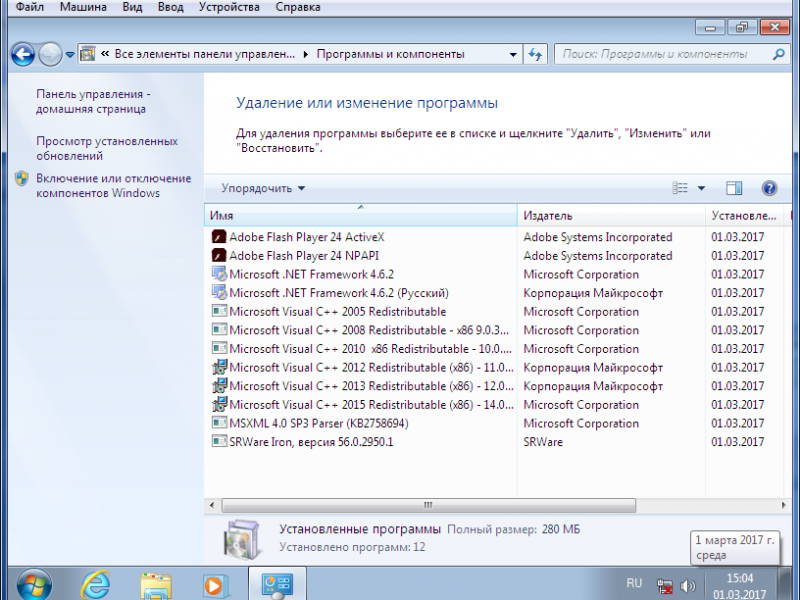
Task: Click the installed programs CD box icon
Action: coord(241,539)
